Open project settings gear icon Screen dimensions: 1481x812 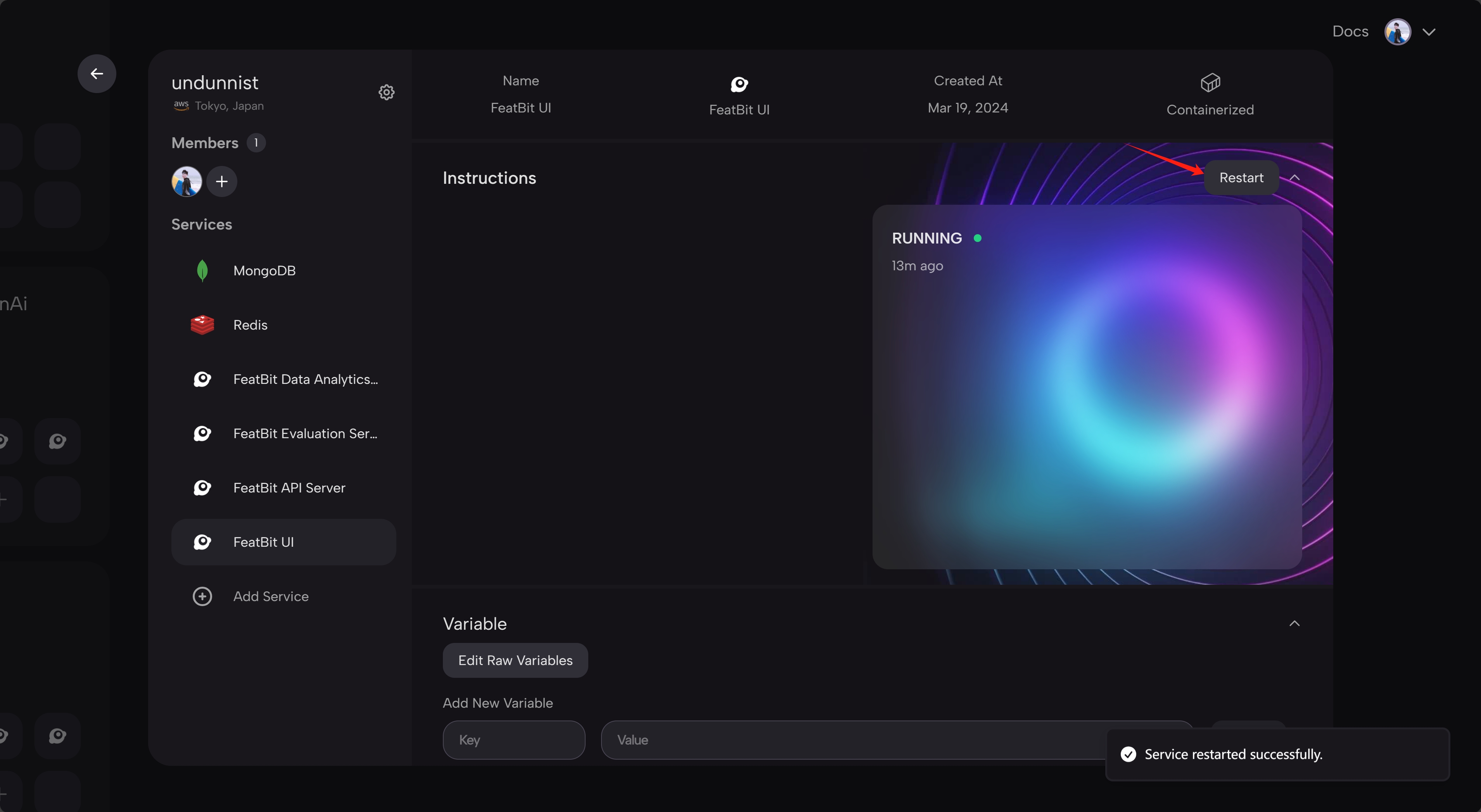pyautogui.click(x=386, y=93)
